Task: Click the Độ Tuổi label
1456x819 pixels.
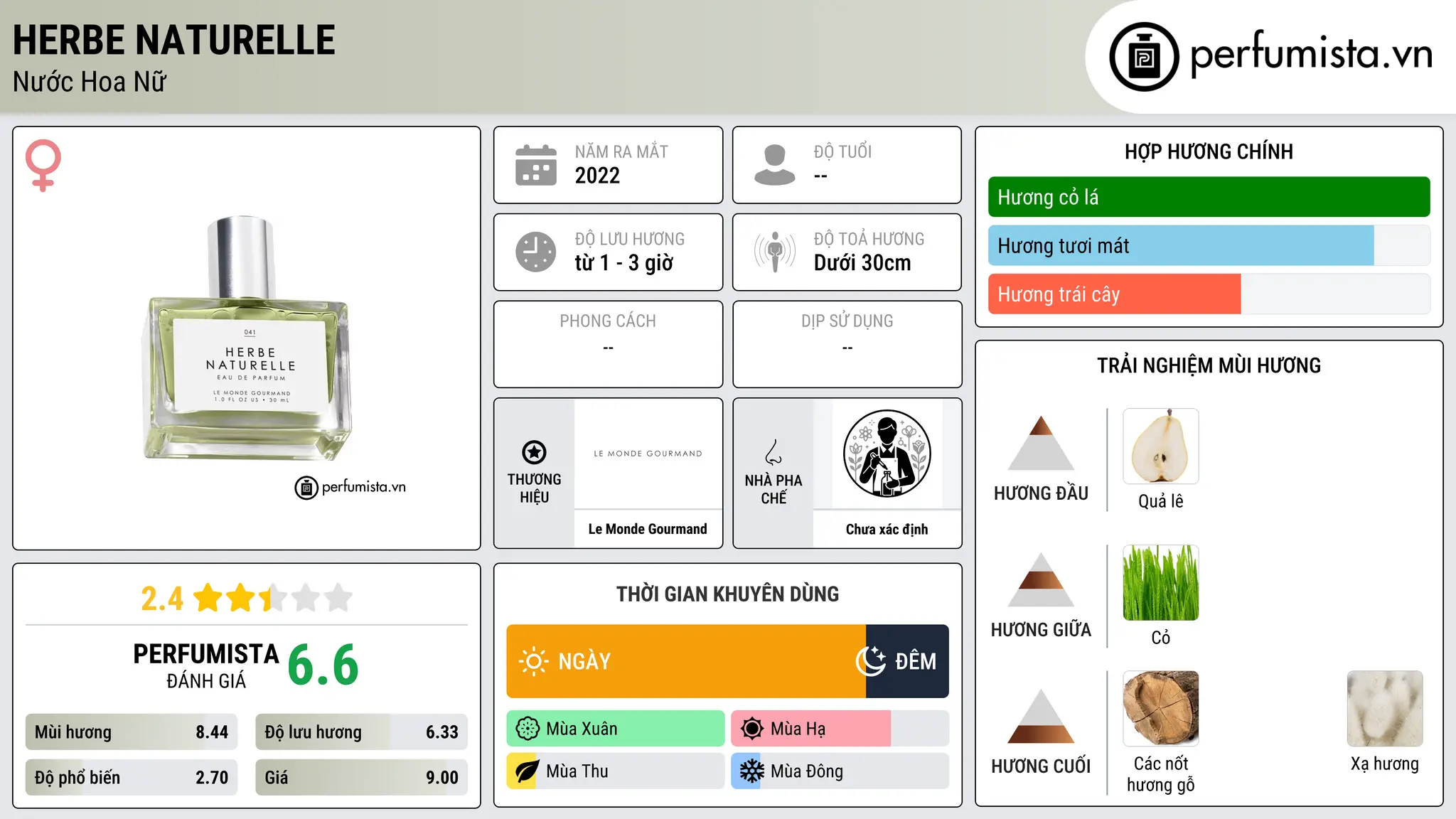Action: [x=842, y=151]
